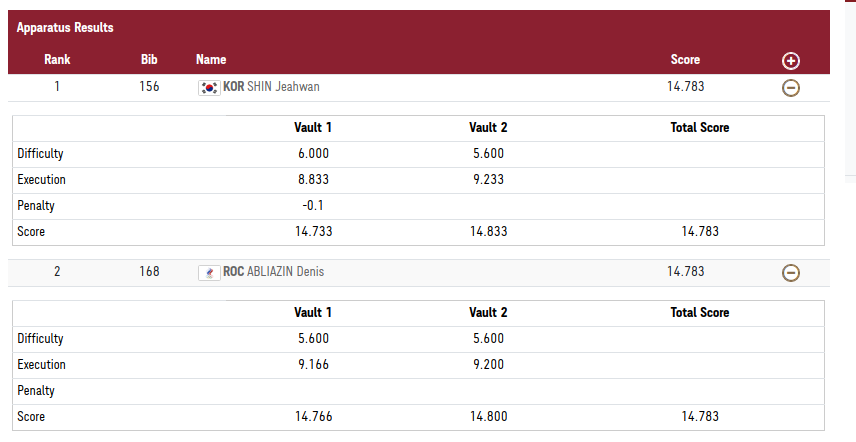Open SHIN Jeahwan's athlete name
This screenshot has height=442, width=856.
coord(283,87)
